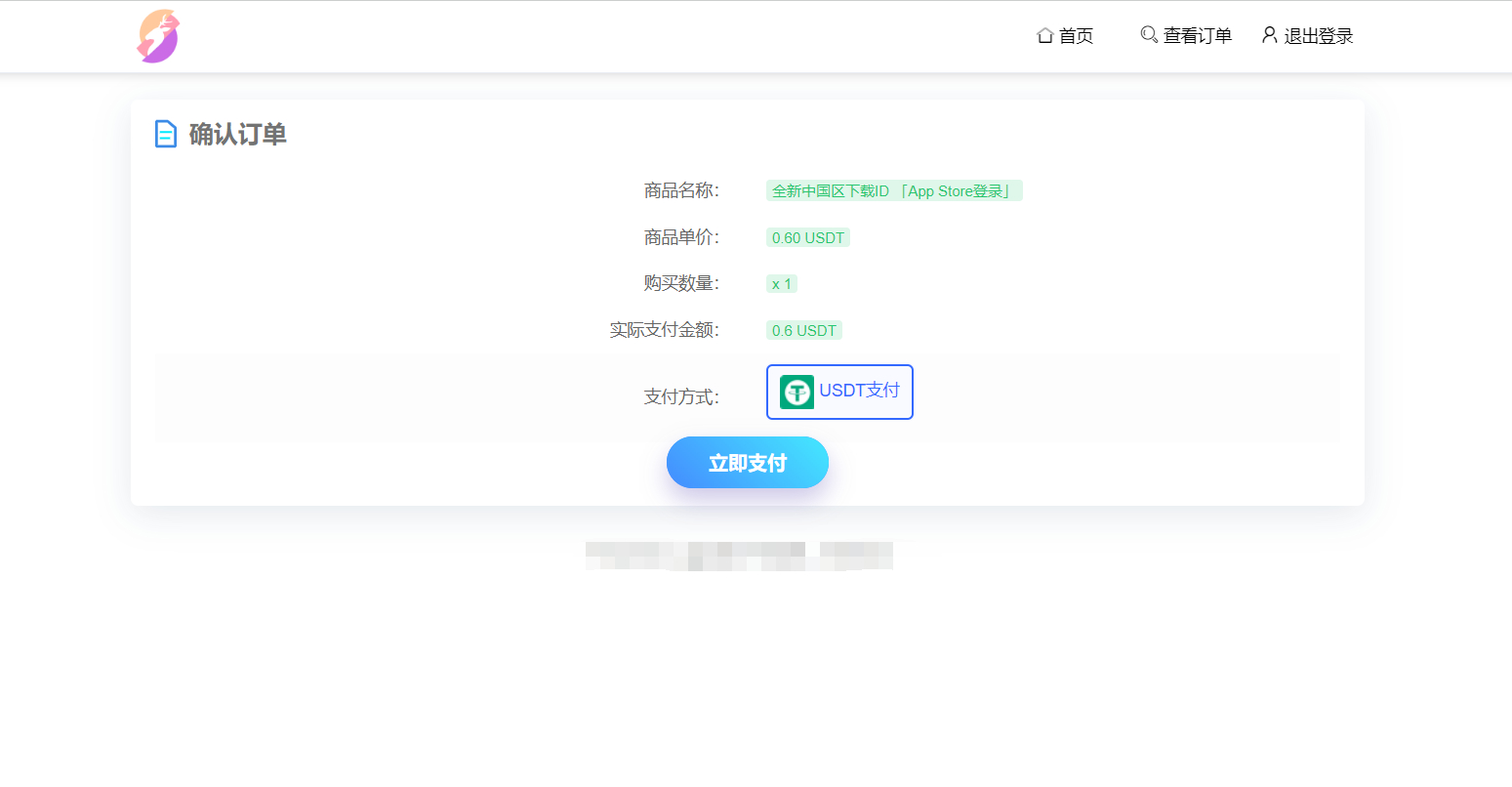
Task: Click the home icon beside 首页
Action: point(1044,36)
